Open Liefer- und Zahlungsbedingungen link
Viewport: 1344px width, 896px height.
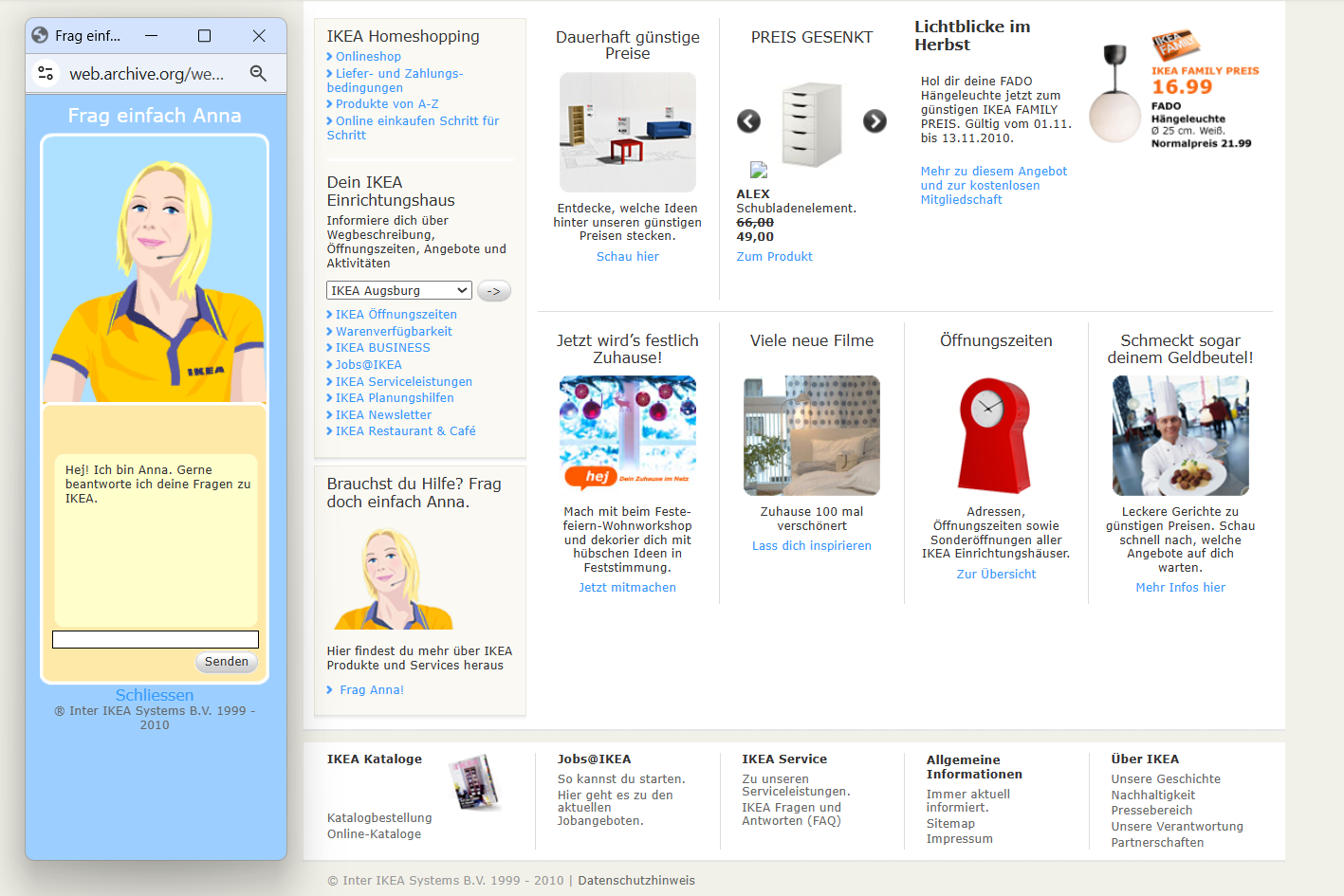[x=396, y=81]
